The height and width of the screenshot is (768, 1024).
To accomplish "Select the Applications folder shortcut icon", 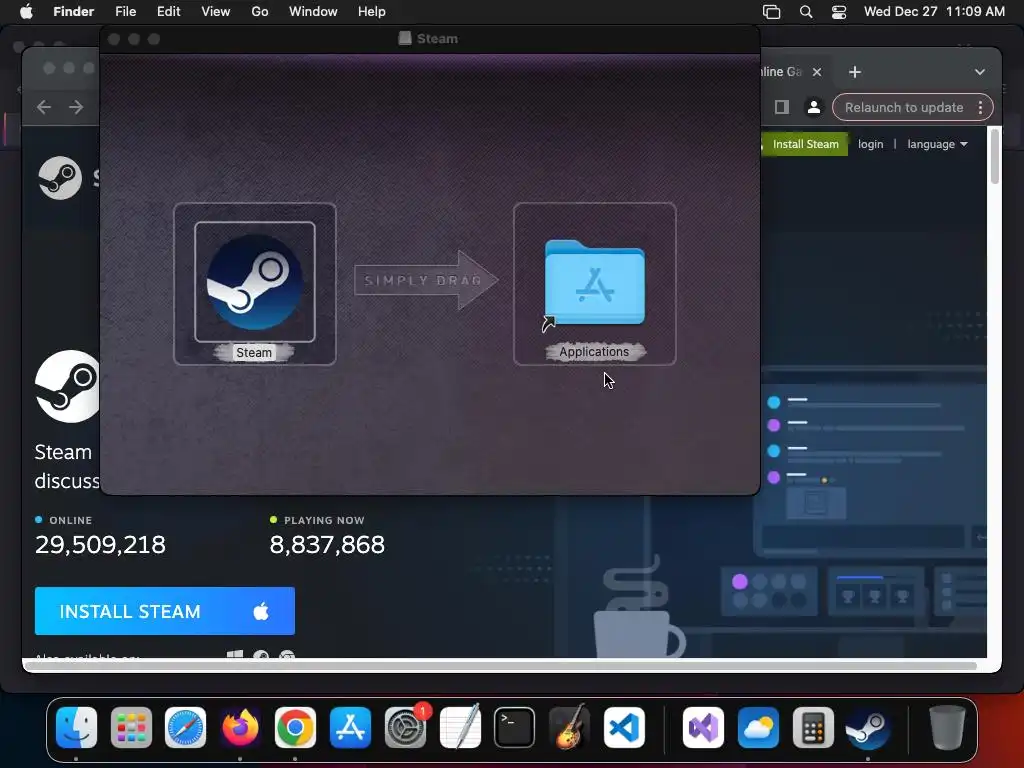I will [594, 283].
